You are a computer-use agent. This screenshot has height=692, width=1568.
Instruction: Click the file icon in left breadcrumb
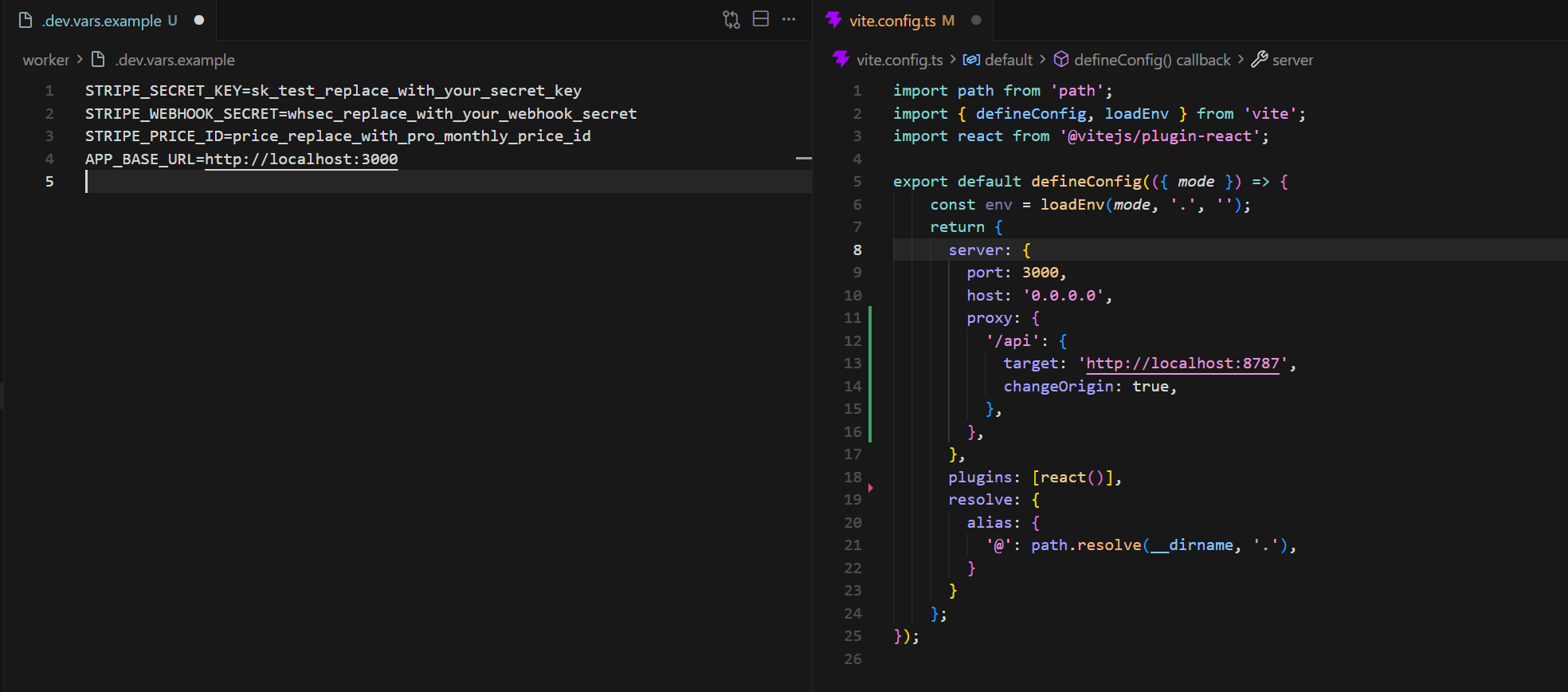click(99, 59)
